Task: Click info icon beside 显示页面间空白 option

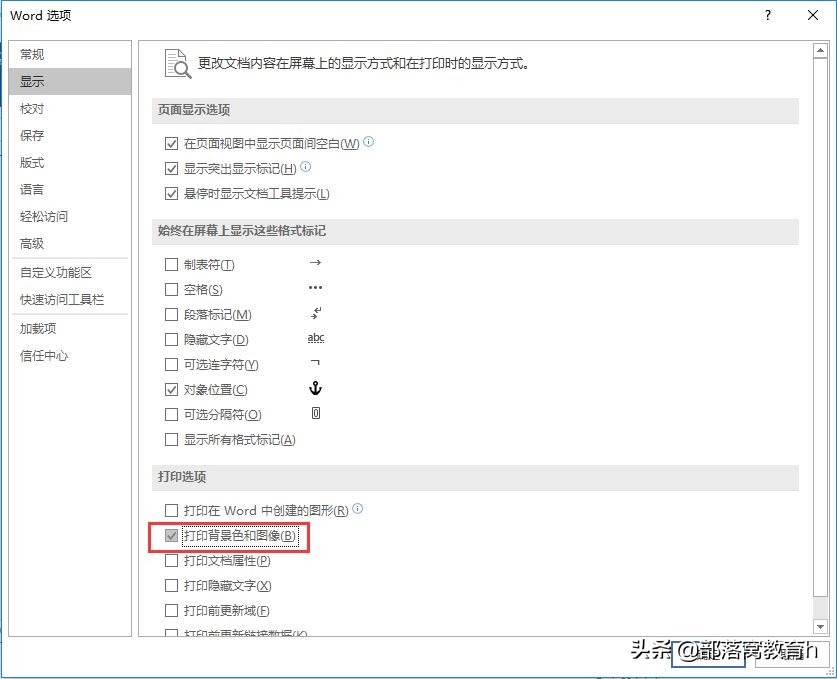Action: click(x=369, y=142)
